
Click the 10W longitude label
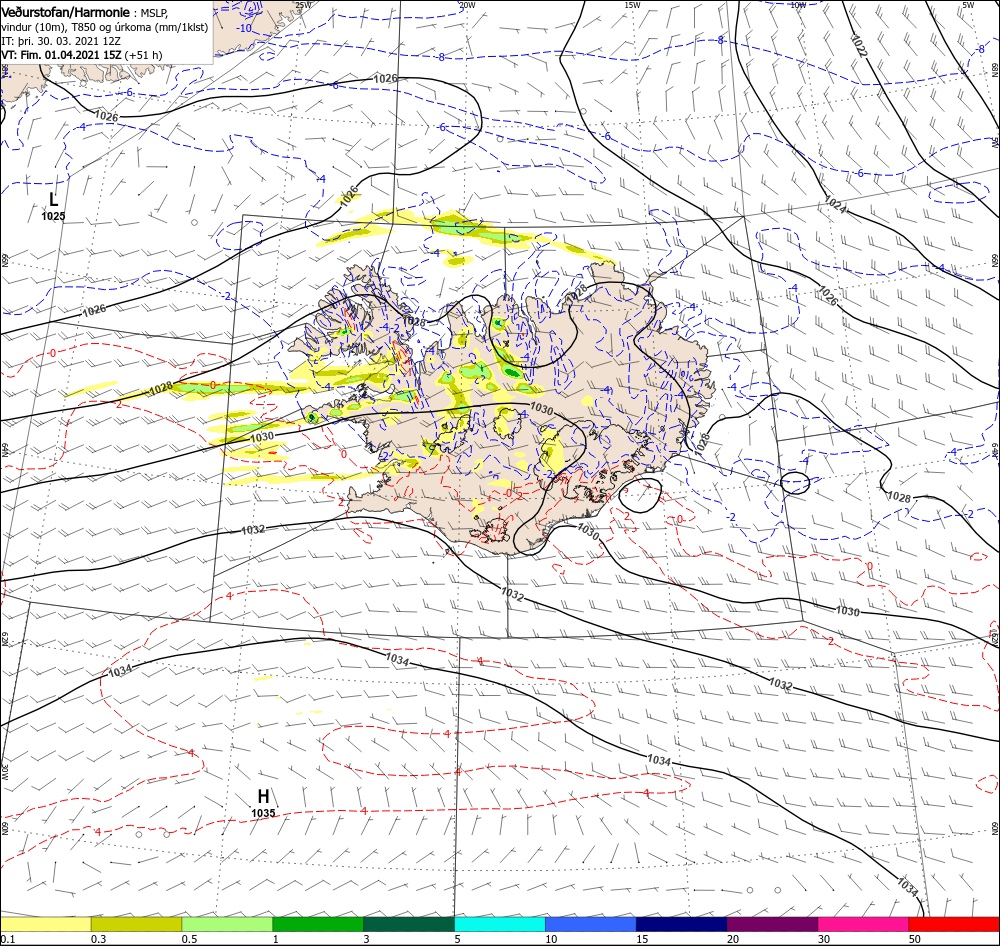(798, 5)
